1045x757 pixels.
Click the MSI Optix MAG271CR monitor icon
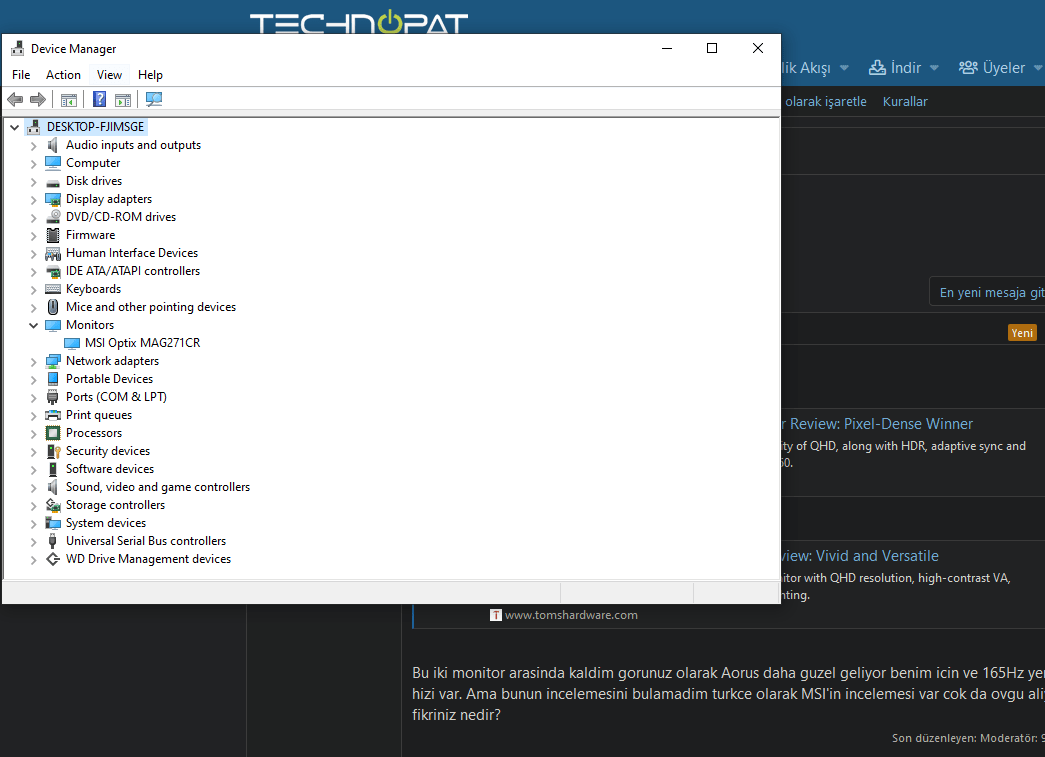click(72, 343)
